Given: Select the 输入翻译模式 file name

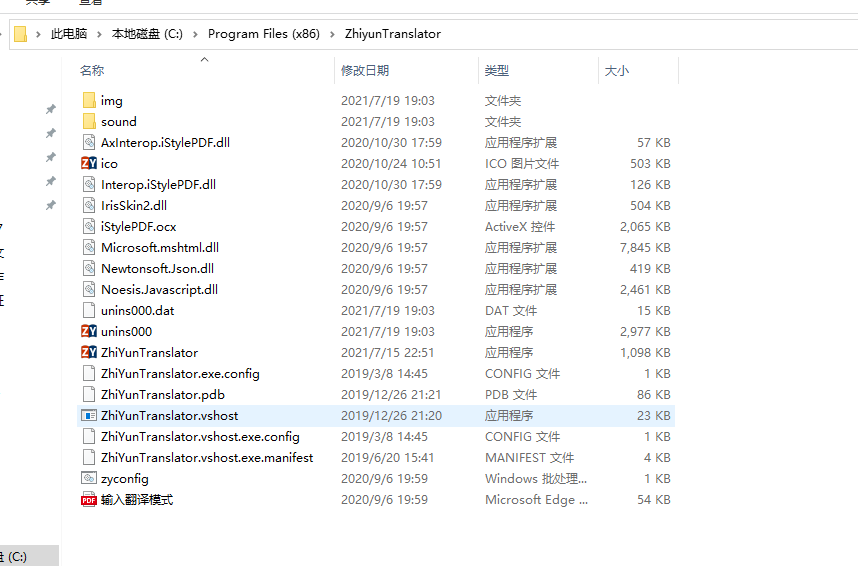Looking at the screenshot, I should click(x=137, y=500).
